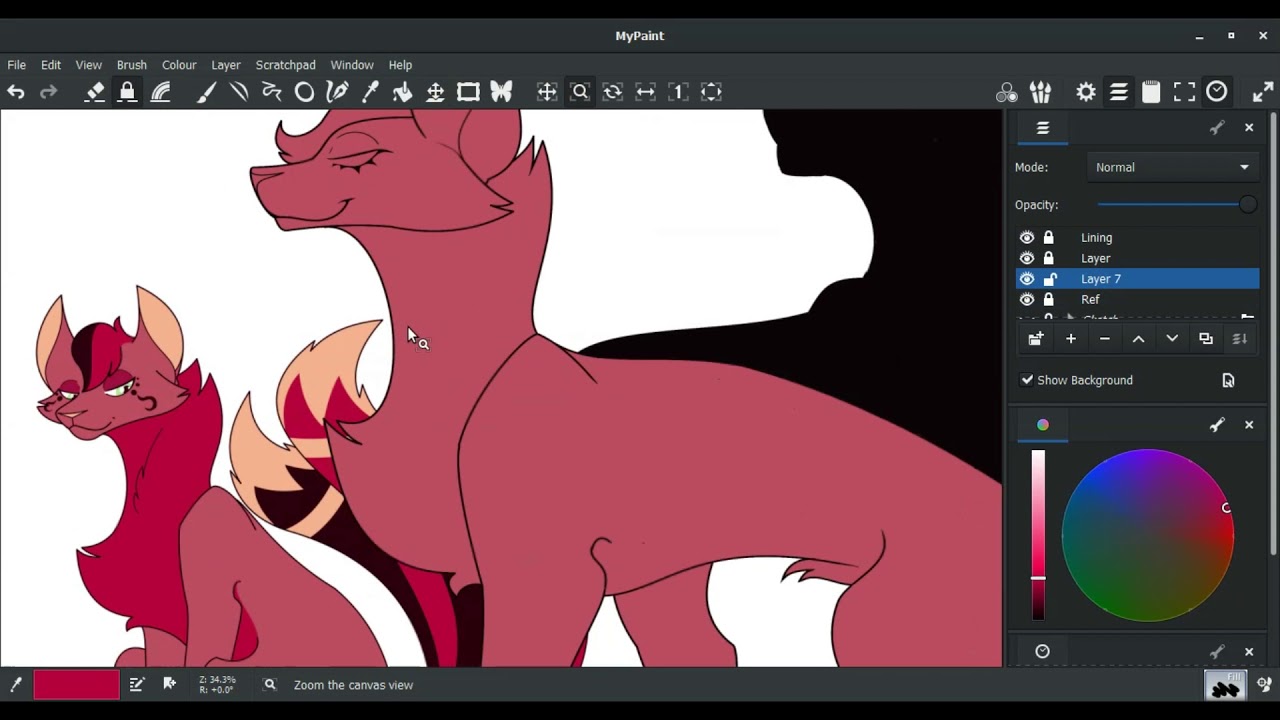The image size is (1280, 720).
Task: Select the Ref layer name
Action: point(1090,300)
